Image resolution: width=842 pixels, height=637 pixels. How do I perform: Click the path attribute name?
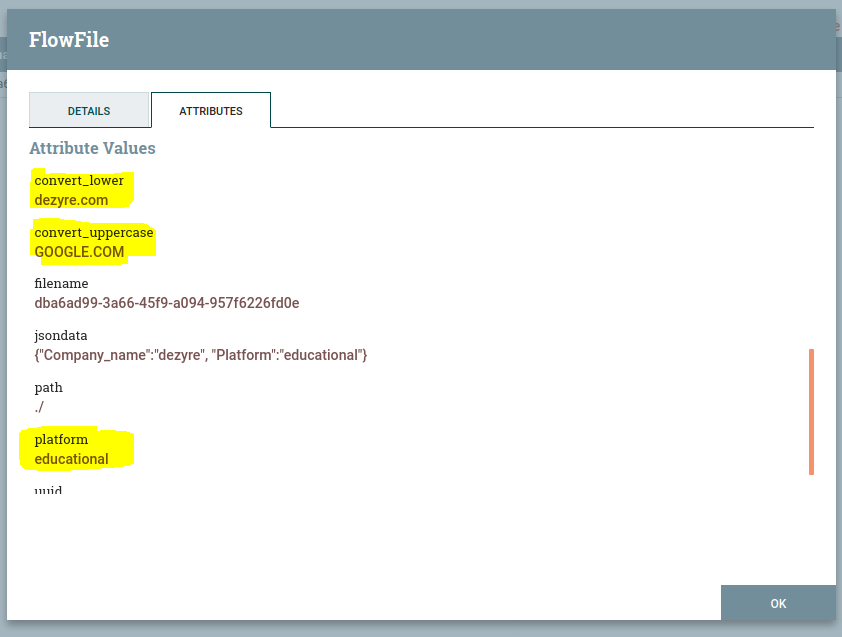(x=48, y=388)
